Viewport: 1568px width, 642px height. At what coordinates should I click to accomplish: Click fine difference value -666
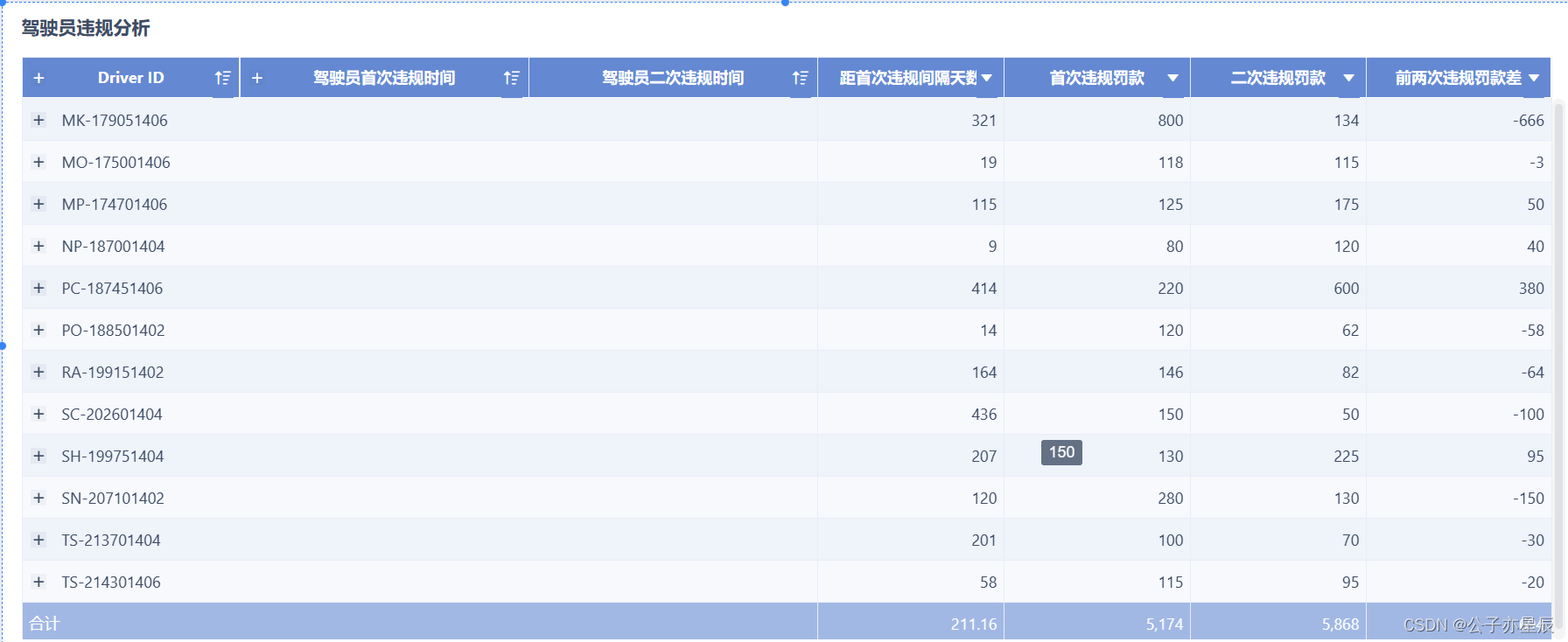click(x=1529, y=120)
